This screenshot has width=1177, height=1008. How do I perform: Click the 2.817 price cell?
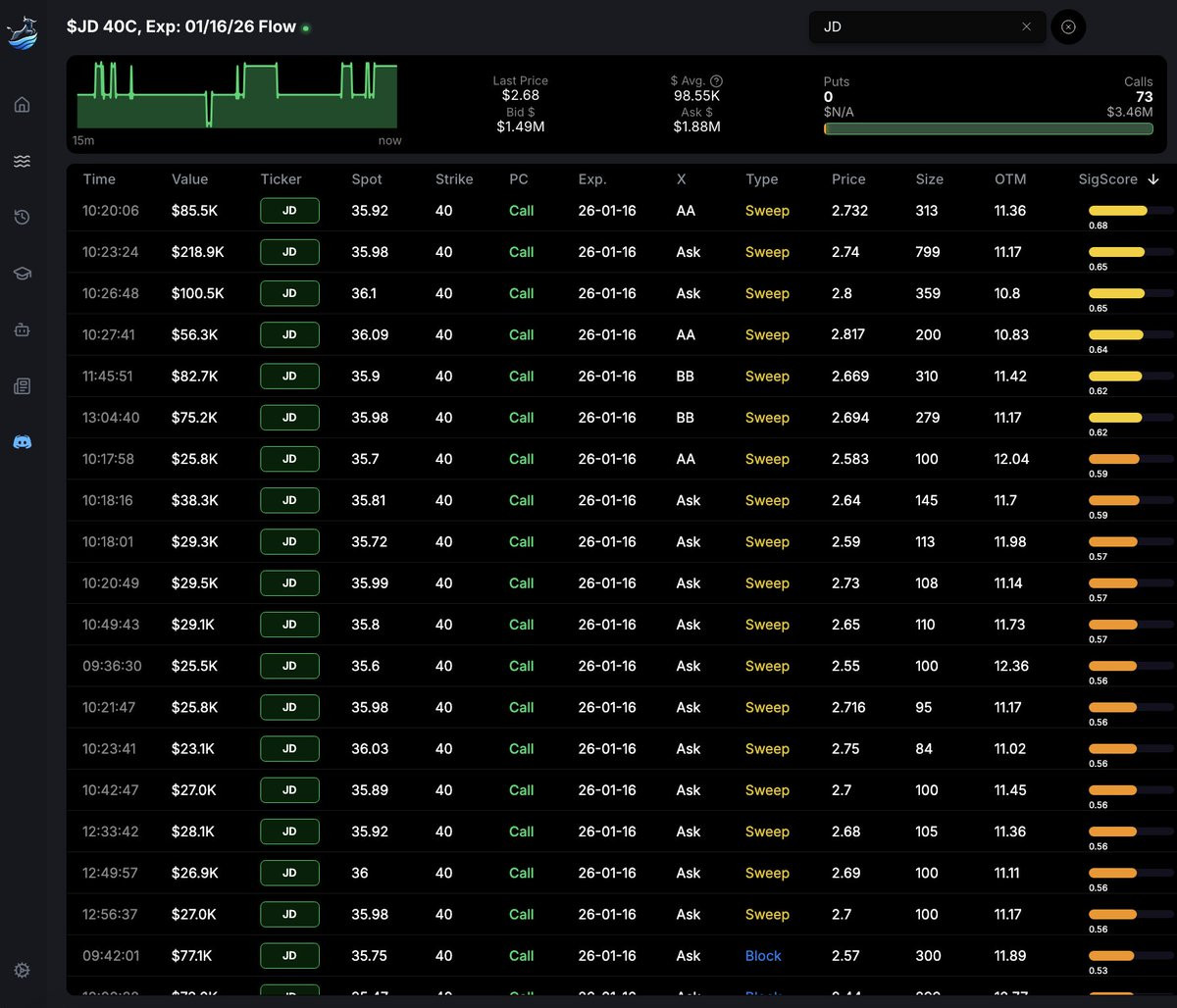coord(847,334)
